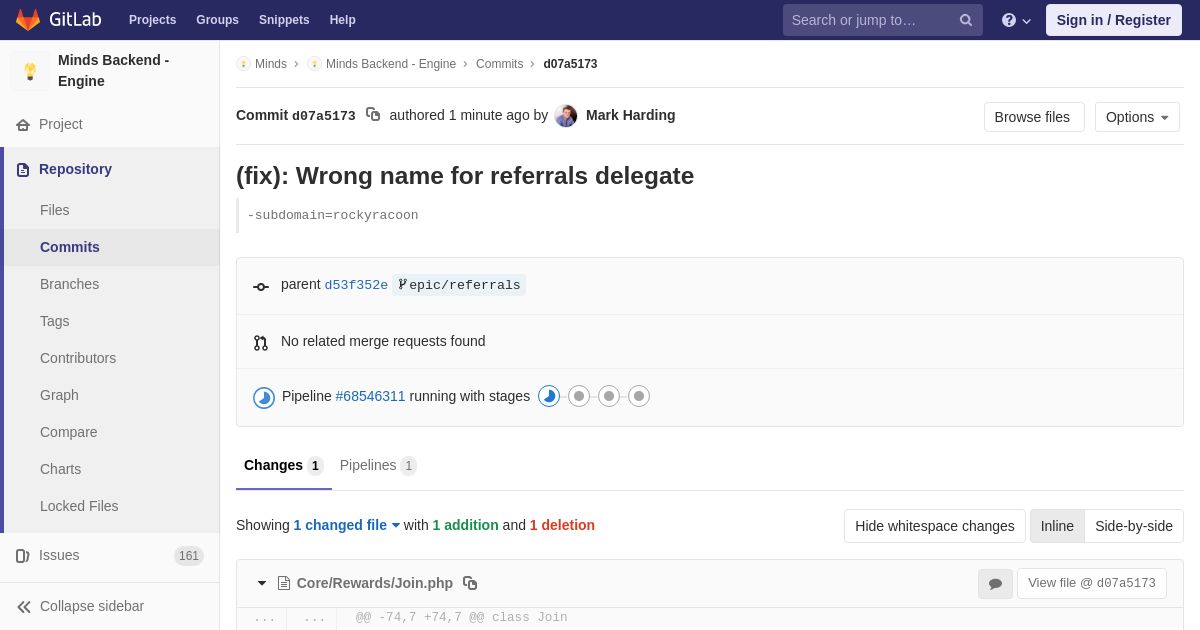Screen dimensions: 1200x630
Task: Click Help in the top navigation
Action: click(343, 20)
